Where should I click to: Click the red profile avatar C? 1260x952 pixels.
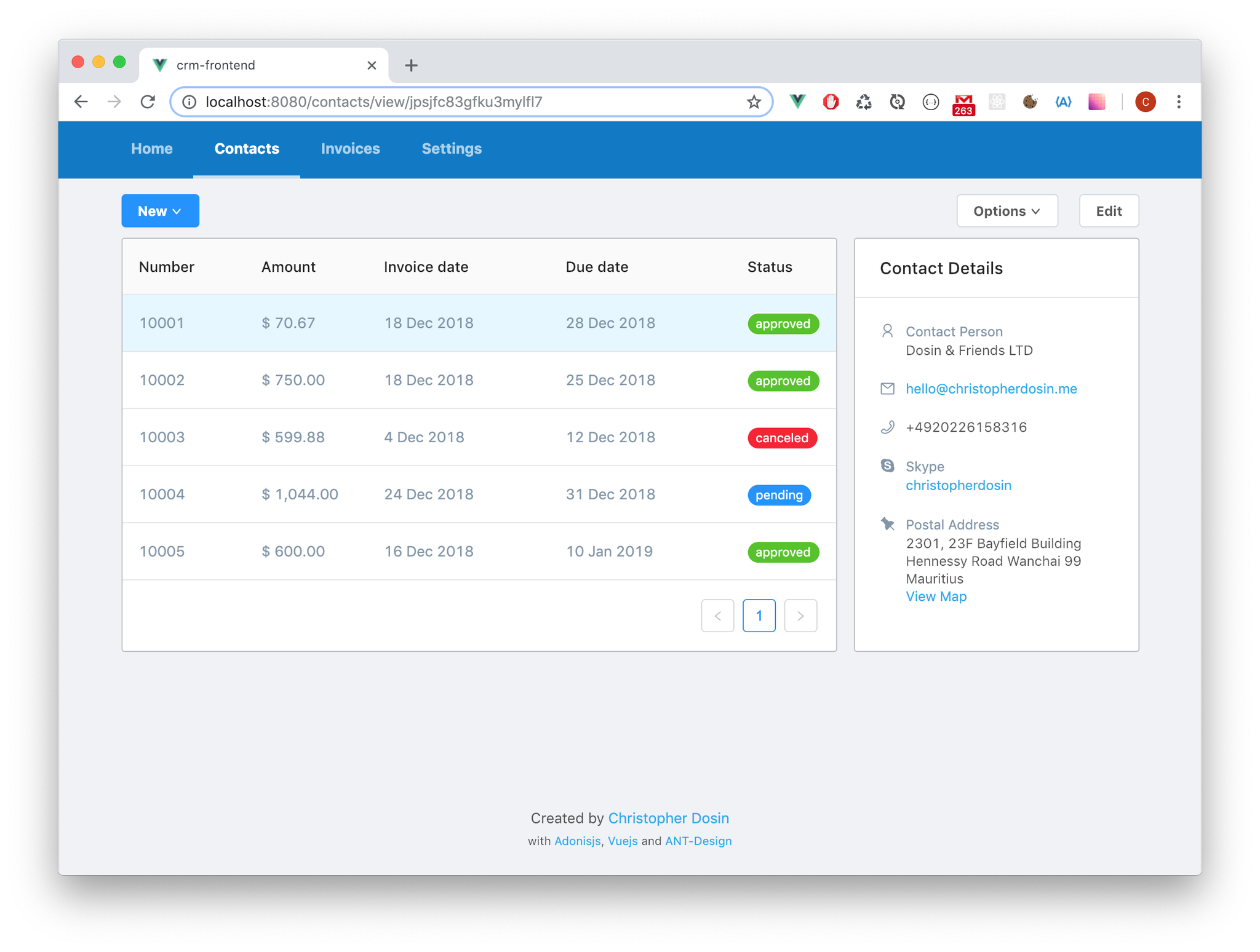[x=1145, y=102]
